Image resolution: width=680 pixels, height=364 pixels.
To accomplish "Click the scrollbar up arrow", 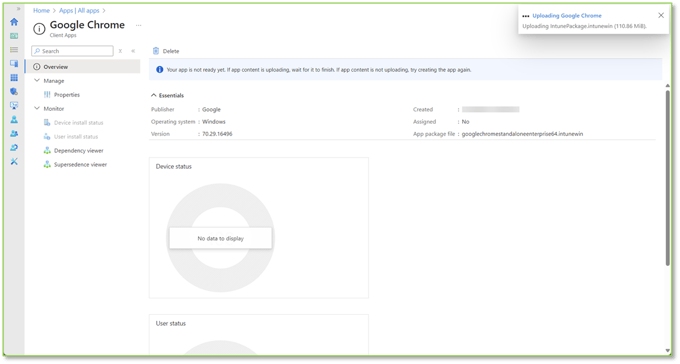I will [667, 86].
